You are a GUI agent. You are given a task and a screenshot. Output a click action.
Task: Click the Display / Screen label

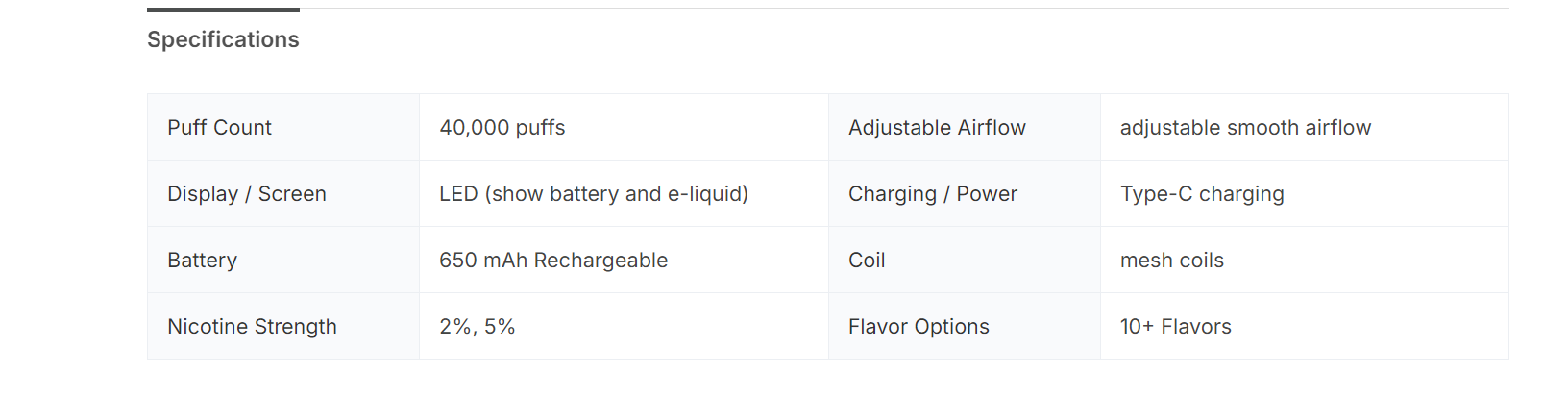coord(247,194)
